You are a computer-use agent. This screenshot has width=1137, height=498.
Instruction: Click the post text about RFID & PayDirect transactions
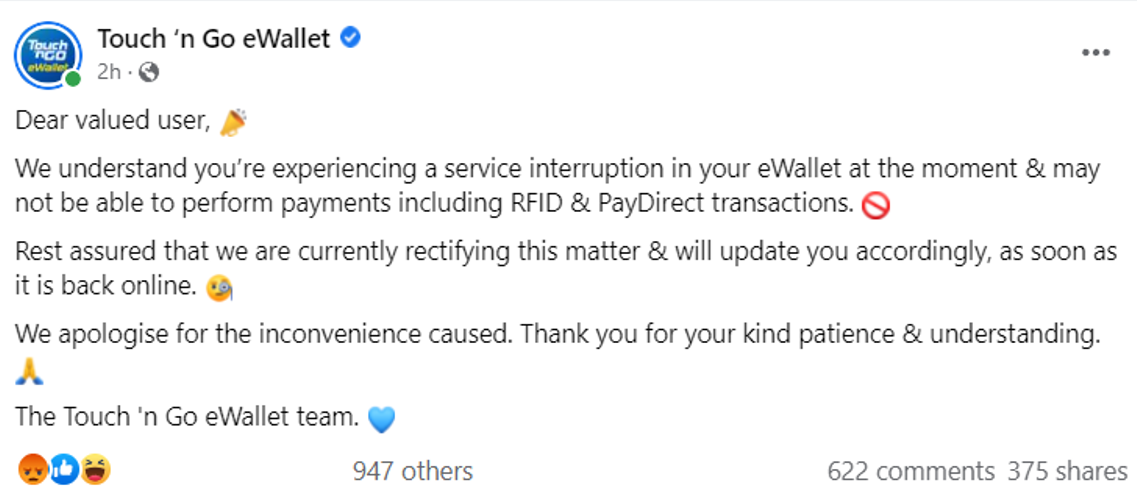(x=558, y=187)
